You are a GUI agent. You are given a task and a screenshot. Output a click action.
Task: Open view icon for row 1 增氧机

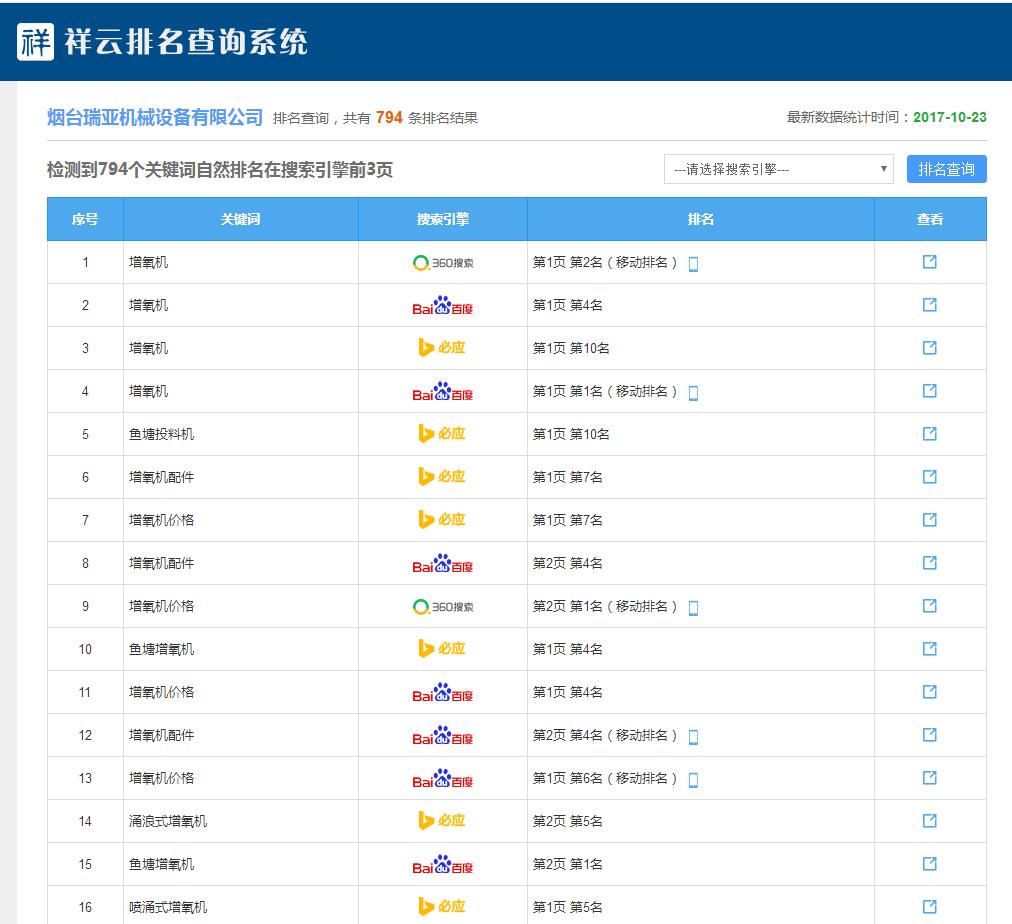[x=929, y=261]
